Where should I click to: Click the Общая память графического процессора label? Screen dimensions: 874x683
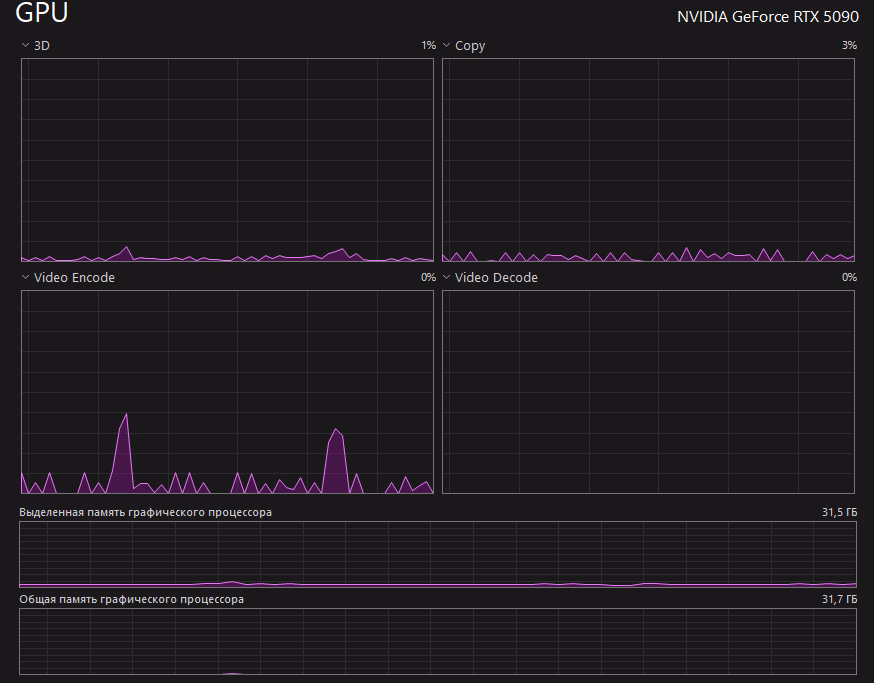pos(131,599)
